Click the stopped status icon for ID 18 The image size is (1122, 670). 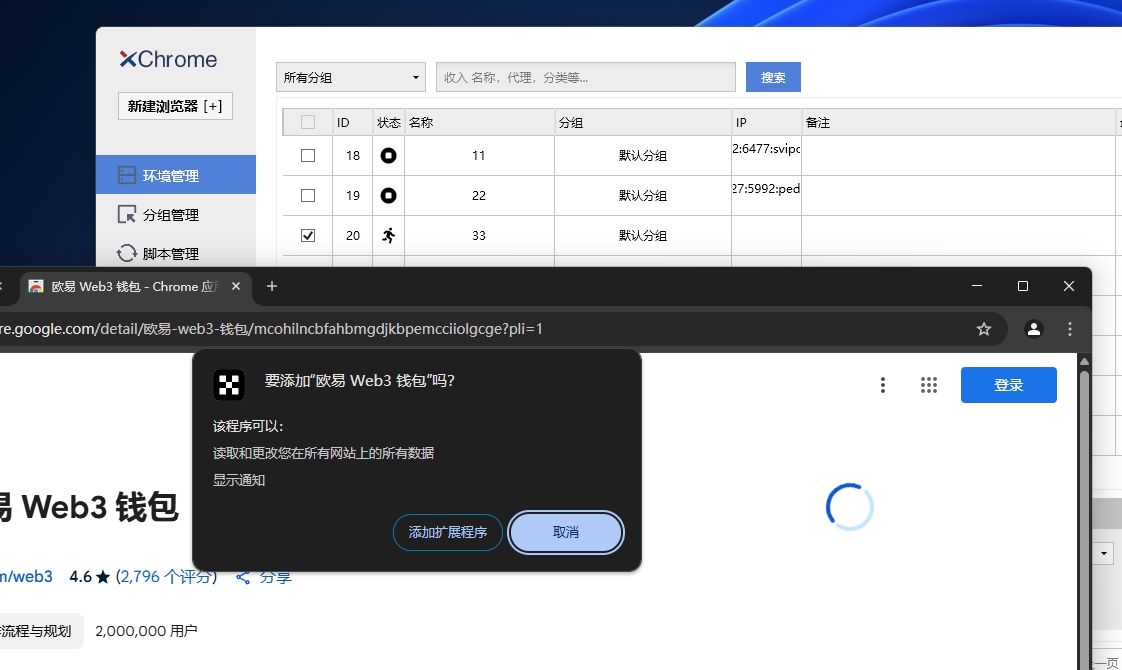389,155
